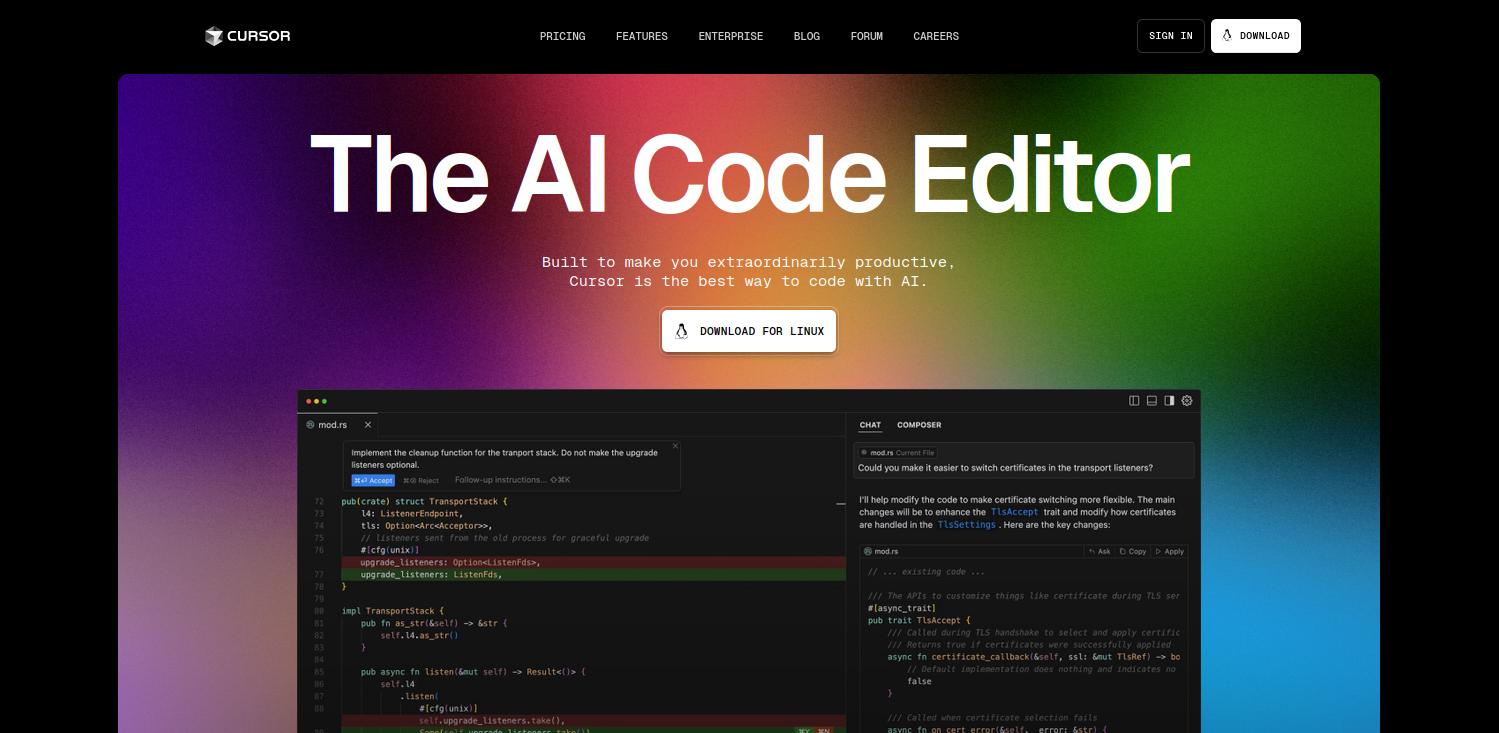Viewport: 1499px width, 733px height.
Task: Click the yellow window dot in editor
Action: (316, 401)
